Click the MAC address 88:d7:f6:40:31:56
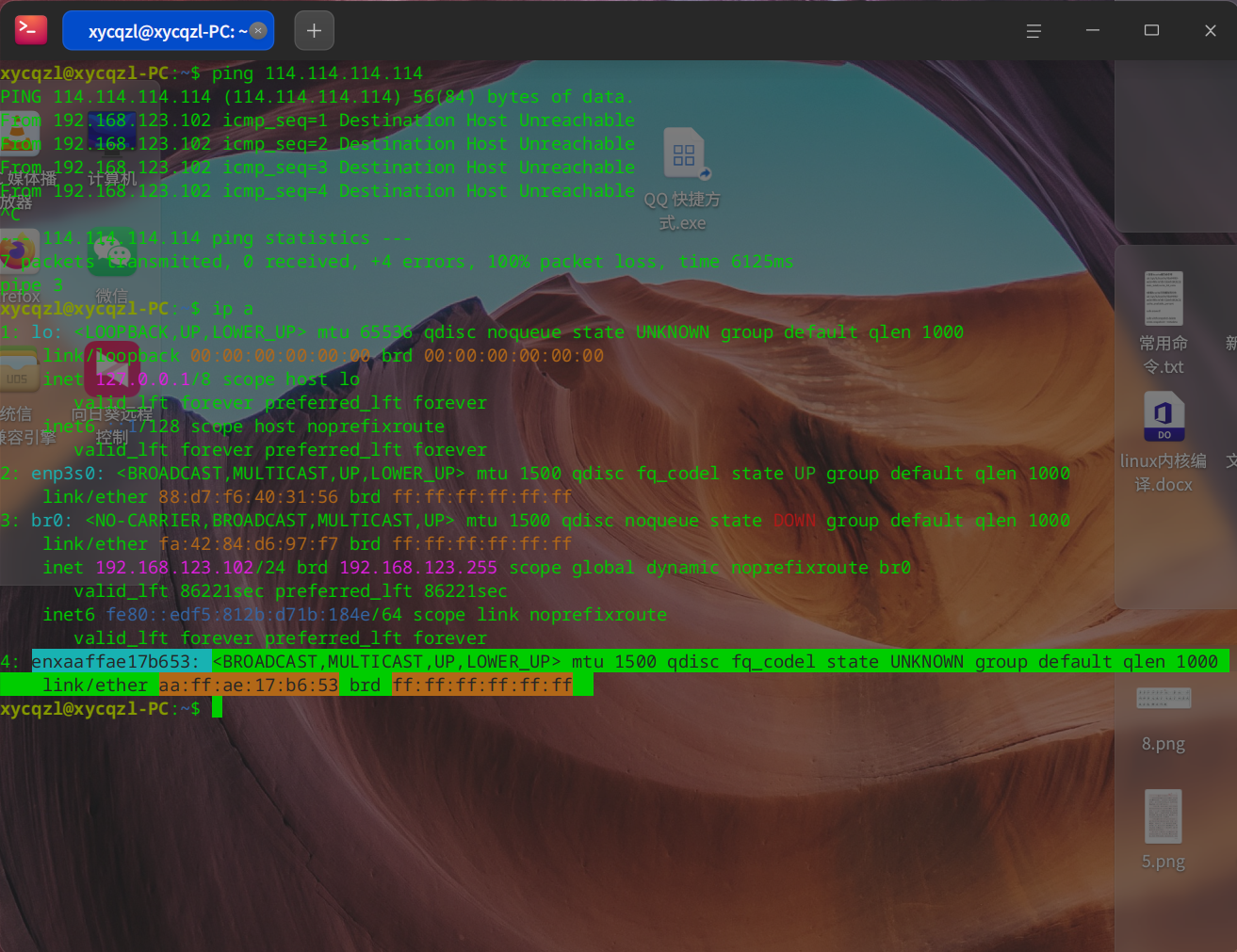Viewport: 1237px width, 952px height. pyautogui.click(x=249, y=497)
